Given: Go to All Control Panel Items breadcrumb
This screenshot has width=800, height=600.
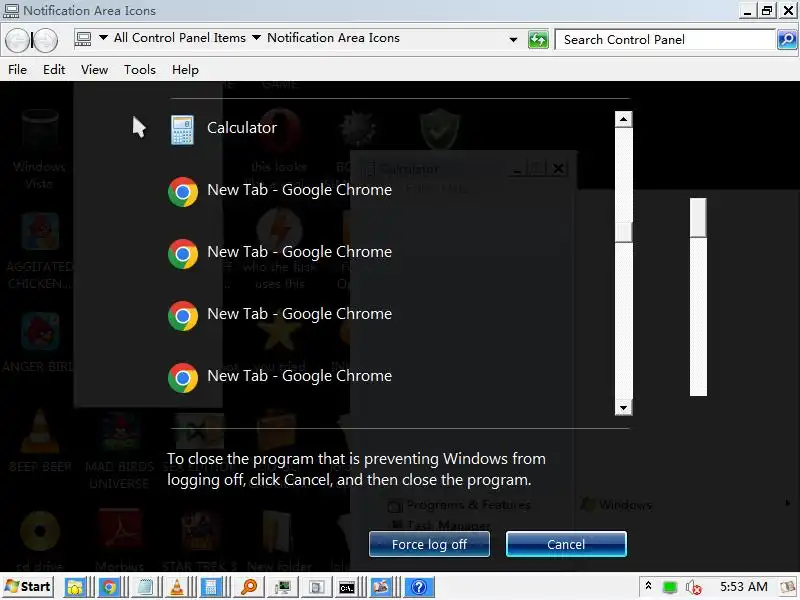Looking at the screenshot, I should tap(180, 38).
